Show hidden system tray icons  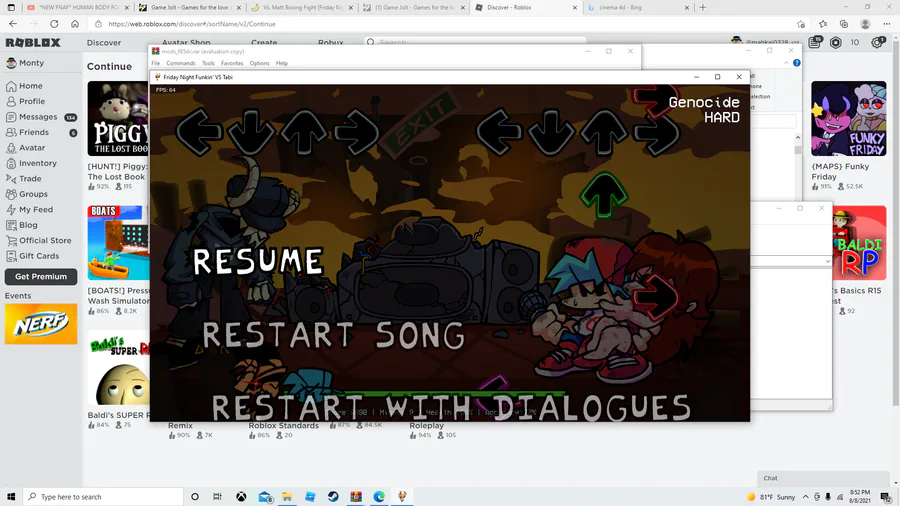(806, 497)
